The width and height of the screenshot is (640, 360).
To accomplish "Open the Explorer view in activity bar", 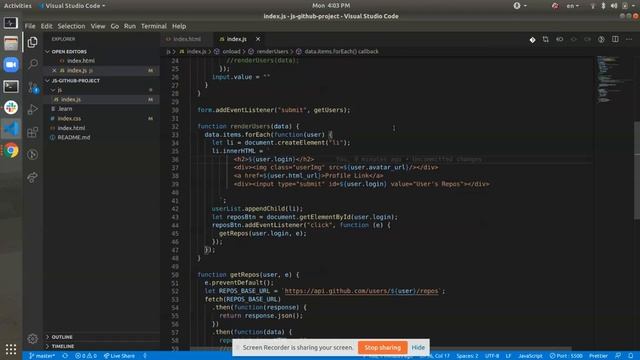I will [33, 42].
